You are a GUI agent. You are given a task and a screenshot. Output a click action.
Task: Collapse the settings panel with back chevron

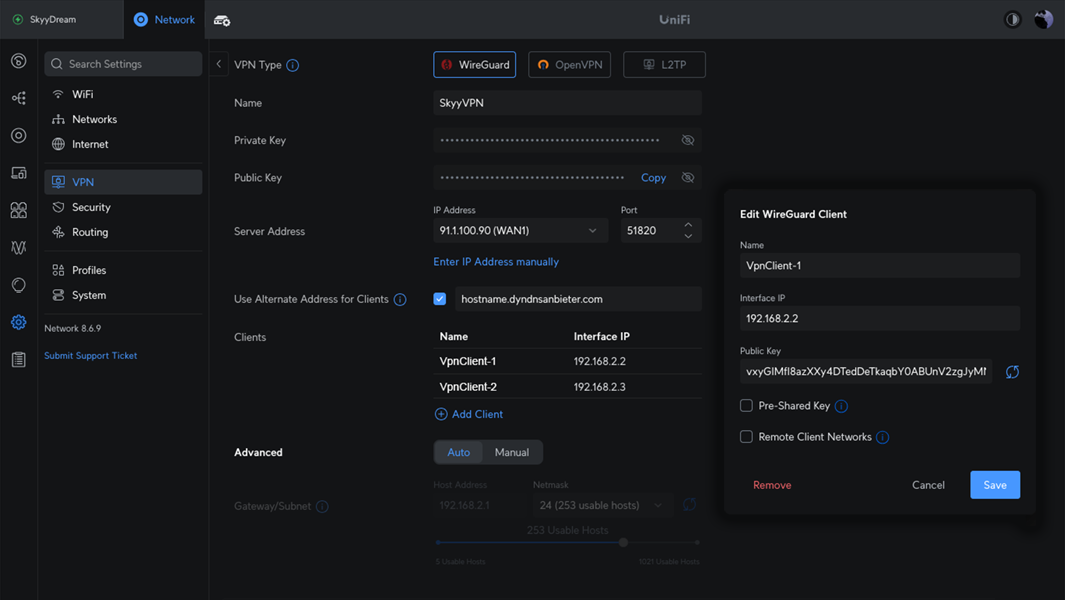point(219,64)
